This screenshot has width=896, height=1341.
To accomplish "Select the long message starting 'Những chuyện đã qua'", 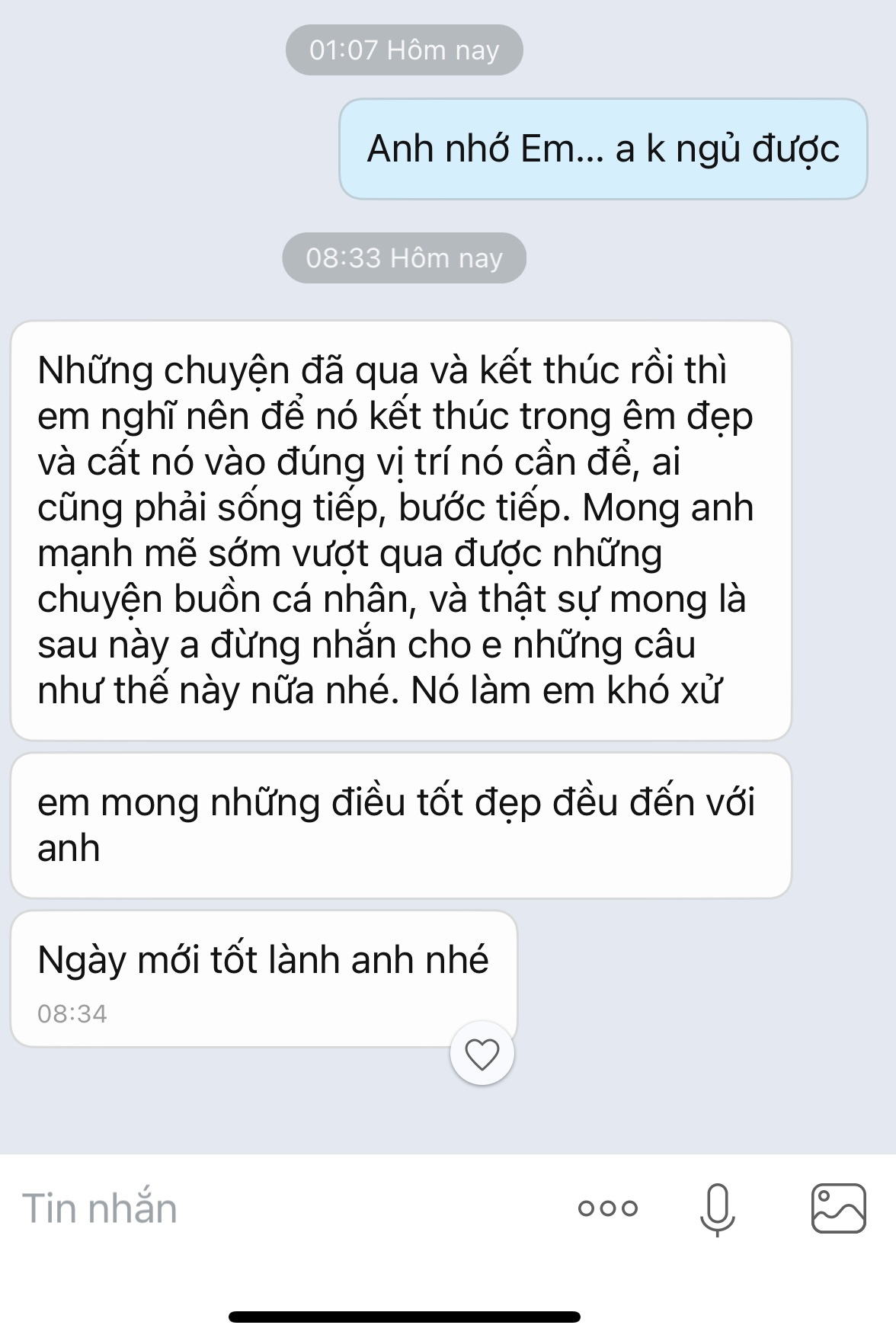I will pos(401,530).
